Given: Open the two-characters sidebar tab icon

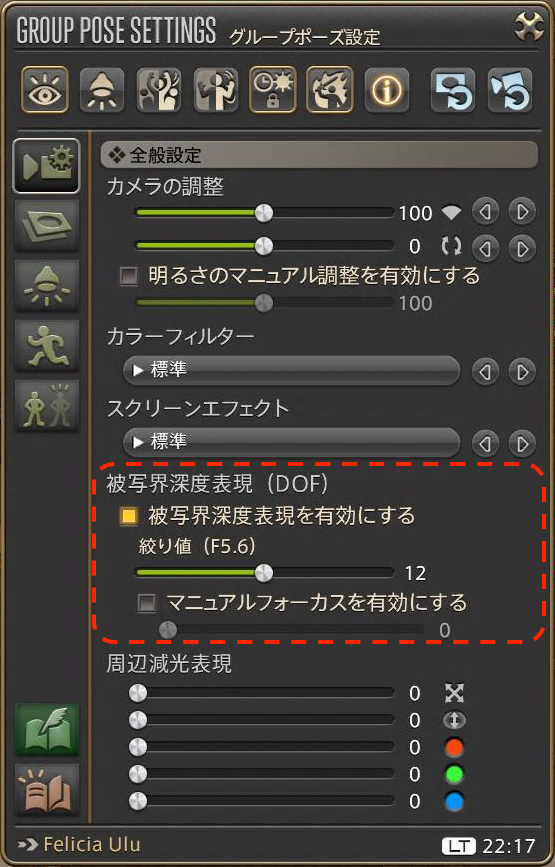Looking at the screenshot, I should pos(47,405).
